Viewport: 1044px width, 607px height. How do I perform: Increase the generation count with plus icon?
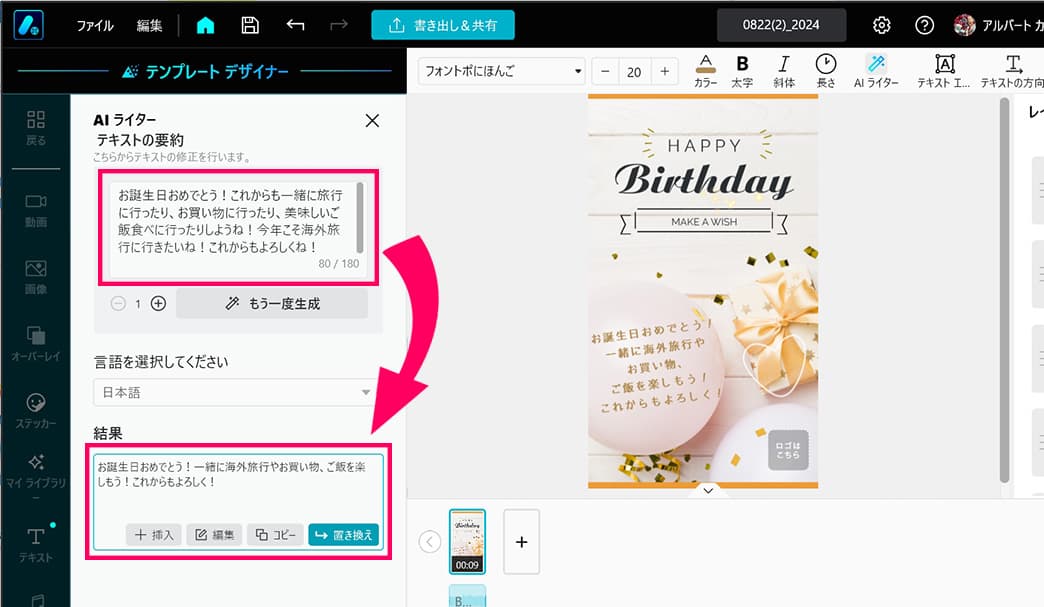pyautogui.click(x=158, y=304)
